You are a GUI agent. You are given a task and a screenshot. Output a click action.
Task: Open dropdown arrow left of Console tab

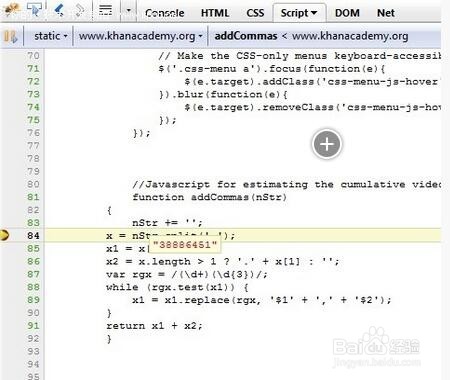tap(128, 10)
